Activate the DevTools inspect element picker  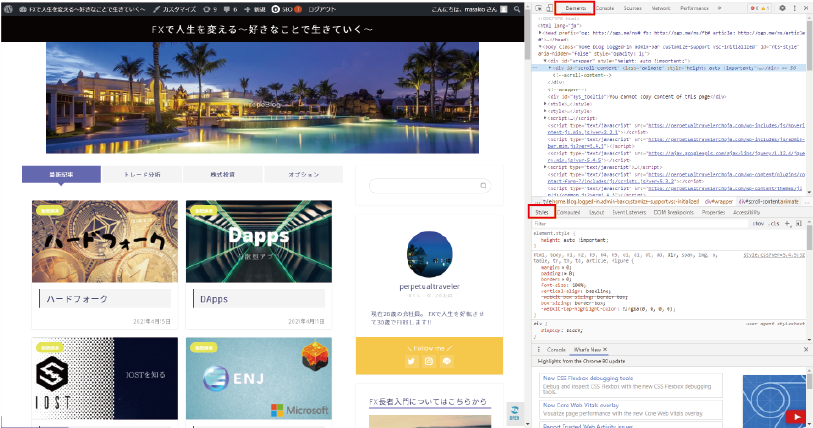[539, 8]
